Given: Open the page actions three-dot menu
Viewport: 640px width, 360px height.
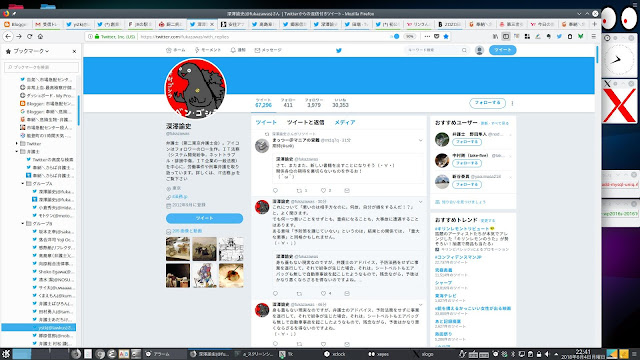Looking at the screenshot, I should coord(427,36).
